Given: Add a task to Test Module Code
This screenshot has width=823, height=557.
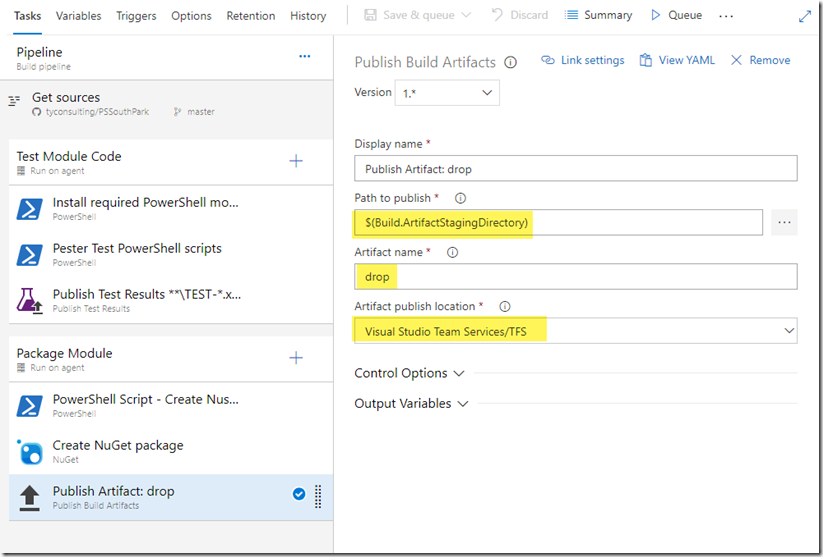Looking at the screenshot, I should click(296, 161).
